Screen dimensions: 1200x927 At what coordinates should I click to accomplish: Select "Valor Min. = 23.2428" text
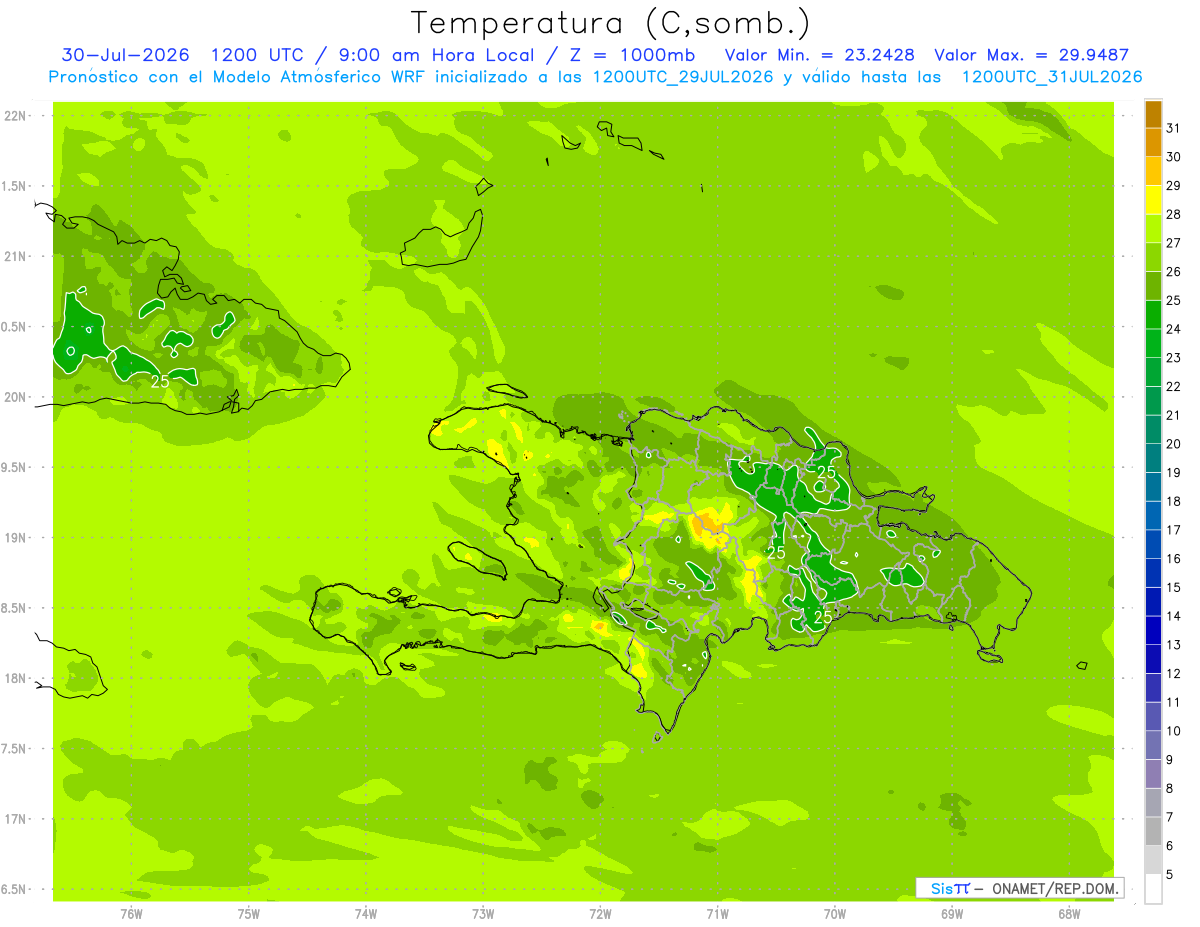(819, 55)
